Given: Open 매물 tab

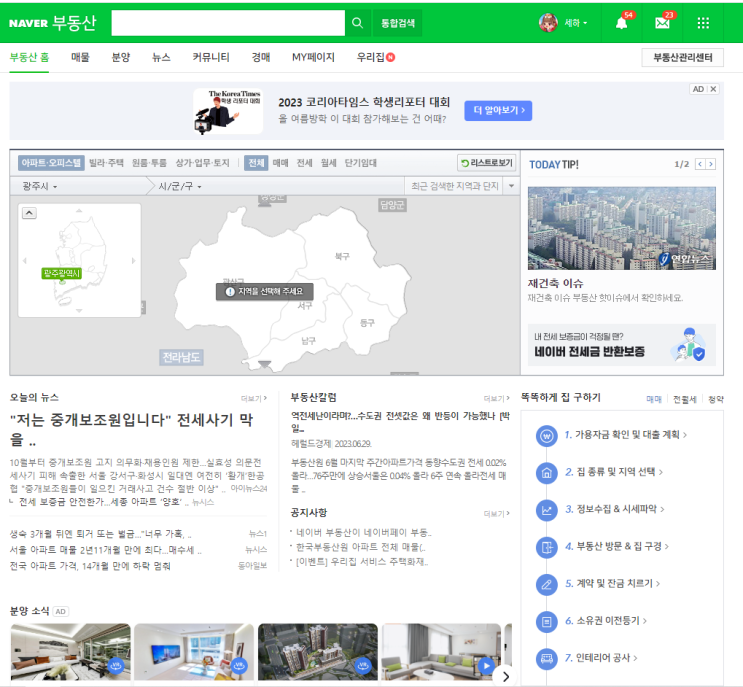Looking at the screenshot, I should (x=80, y=57).
